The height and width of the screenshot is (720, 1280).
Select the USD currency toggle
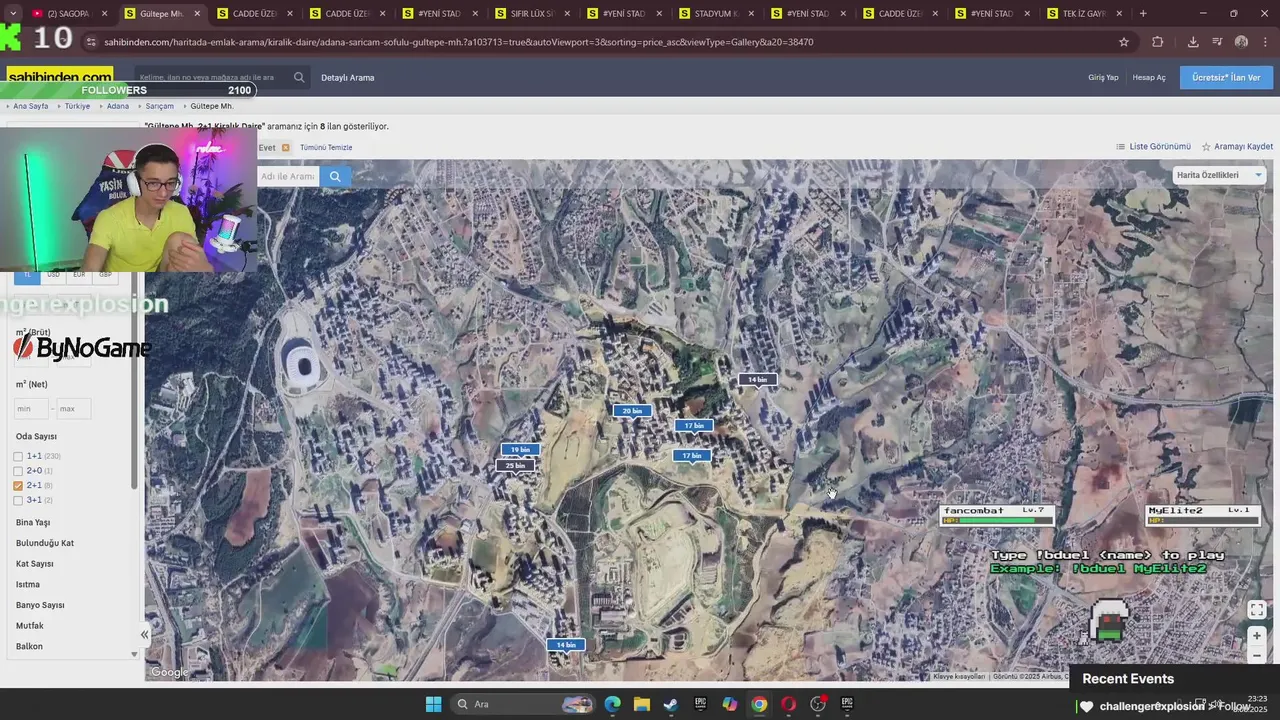coord(53,274)
